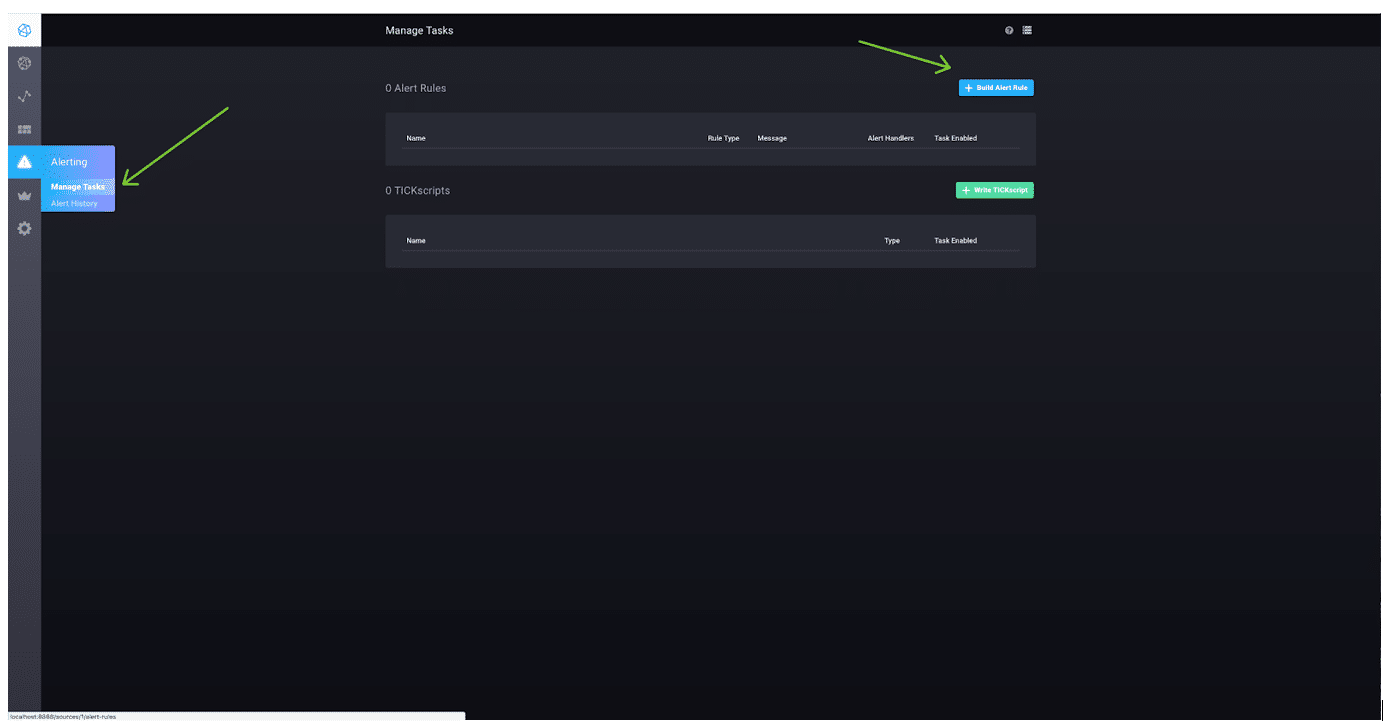Click the Alert Handlers column header
The image size is (1389, 727).
pos(890,138)
